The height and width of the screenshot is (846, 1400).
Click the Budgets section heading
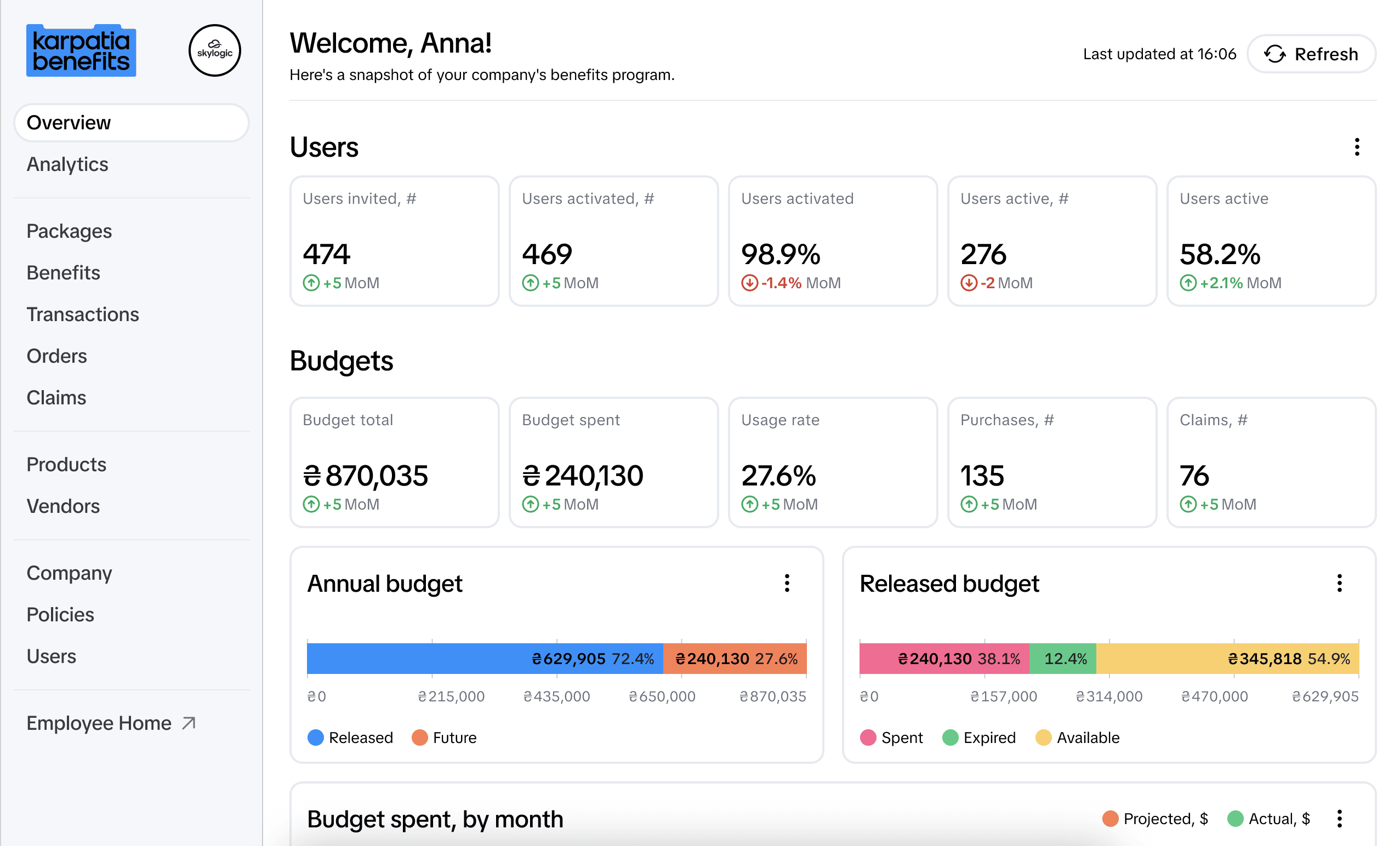click(x=342, y=361)
